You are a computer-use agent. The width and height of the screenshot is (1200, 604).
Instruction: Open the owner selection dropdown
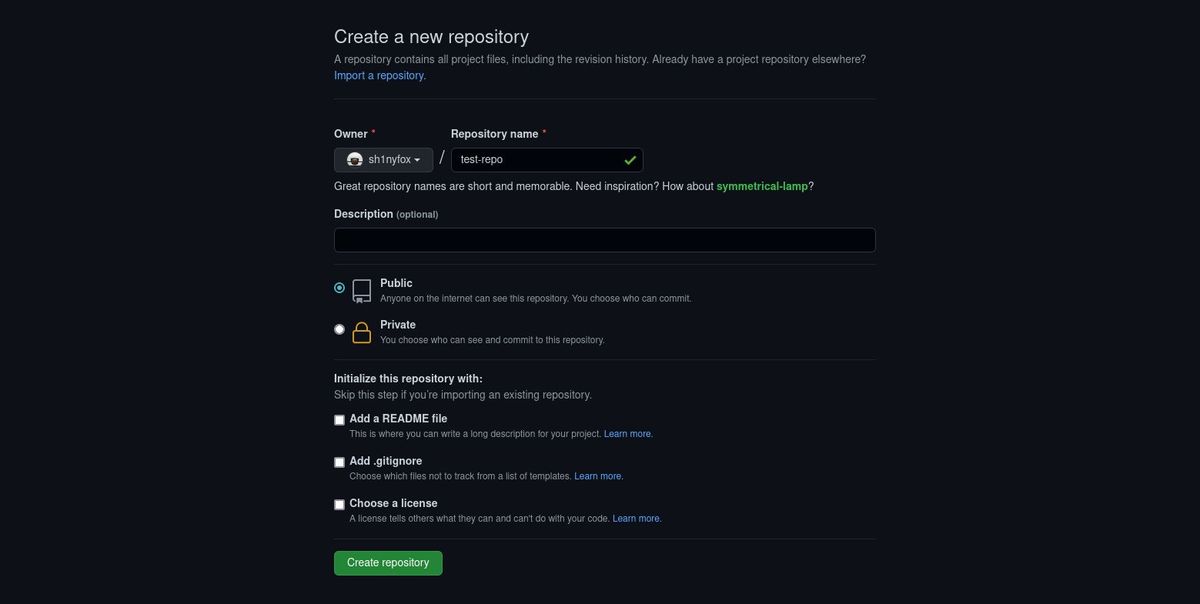[383, 157]
